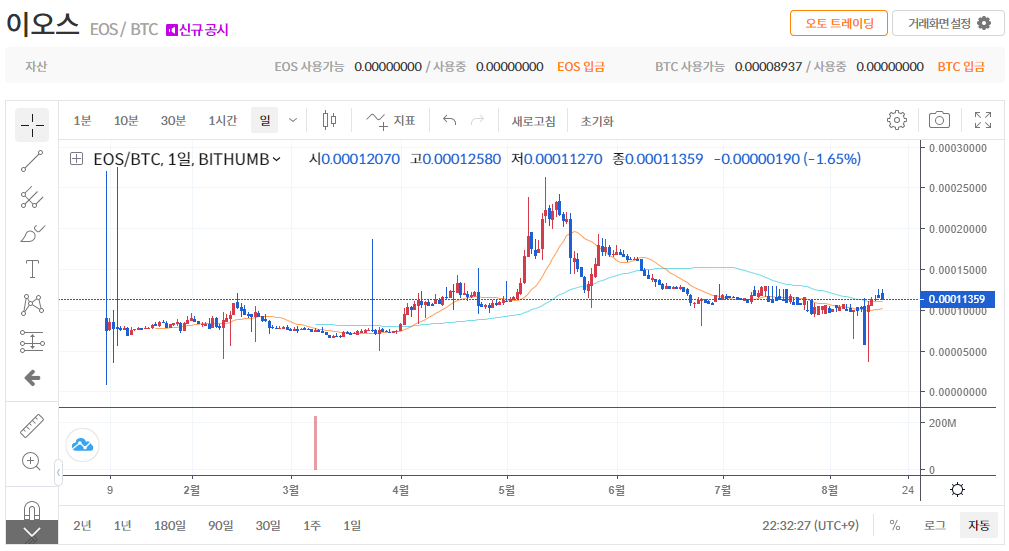Set chart range to 1주

(x=312, y=526)
